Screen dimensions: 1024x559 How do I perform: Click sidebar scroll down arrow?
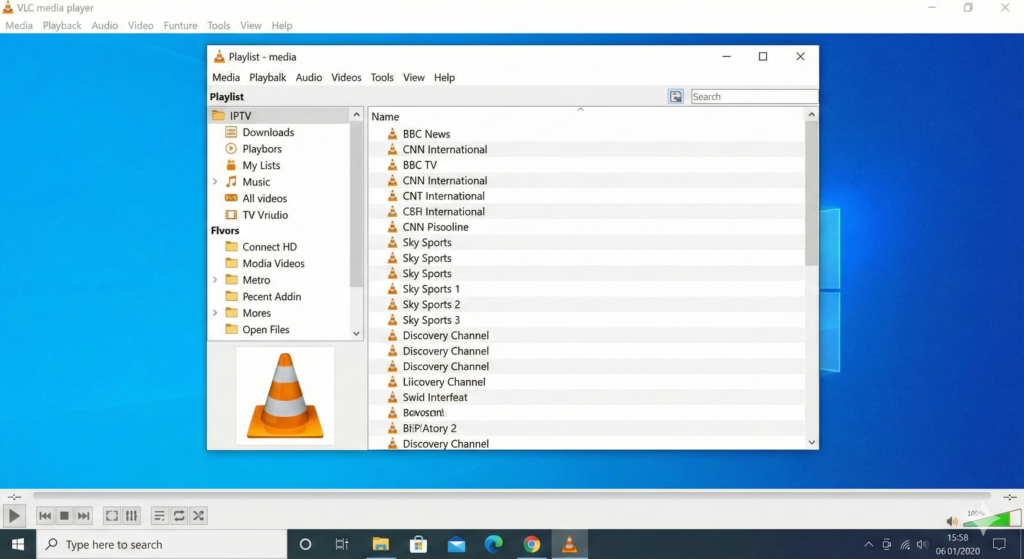click(x=356, y=333)
